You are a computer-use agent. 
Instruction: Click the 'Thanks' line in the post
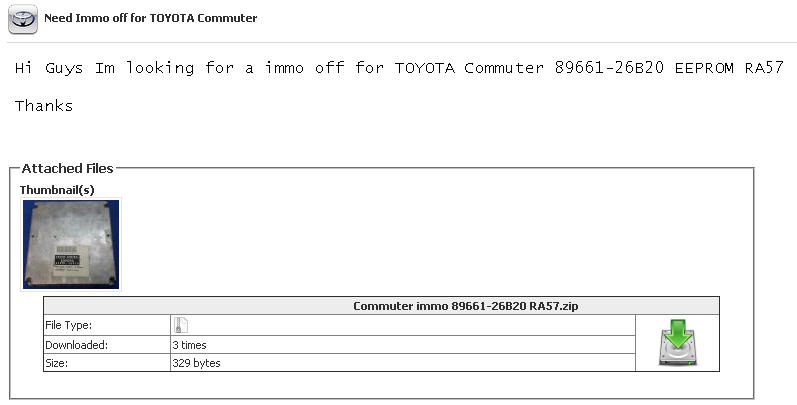pos(44,105)
